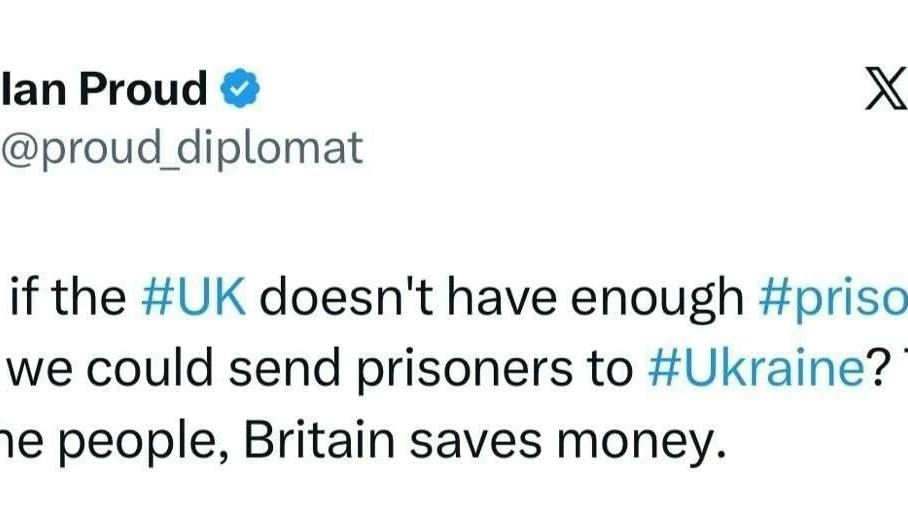This screenshot has height=511, width=908.
Task: Click the words "doesn't have enough"
Action: [x=501, y=299]
